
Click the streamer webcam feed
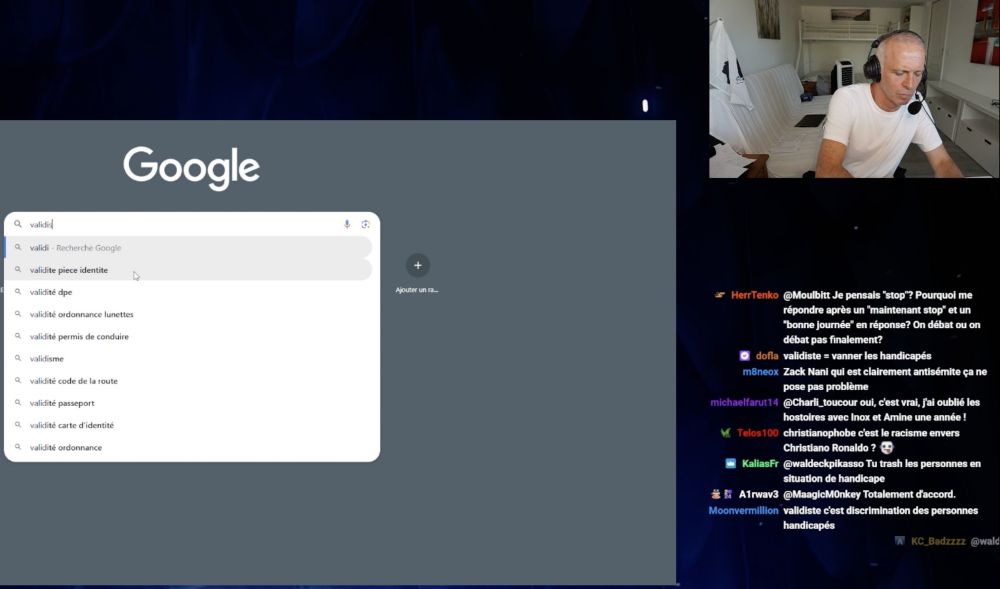point(854,89)
